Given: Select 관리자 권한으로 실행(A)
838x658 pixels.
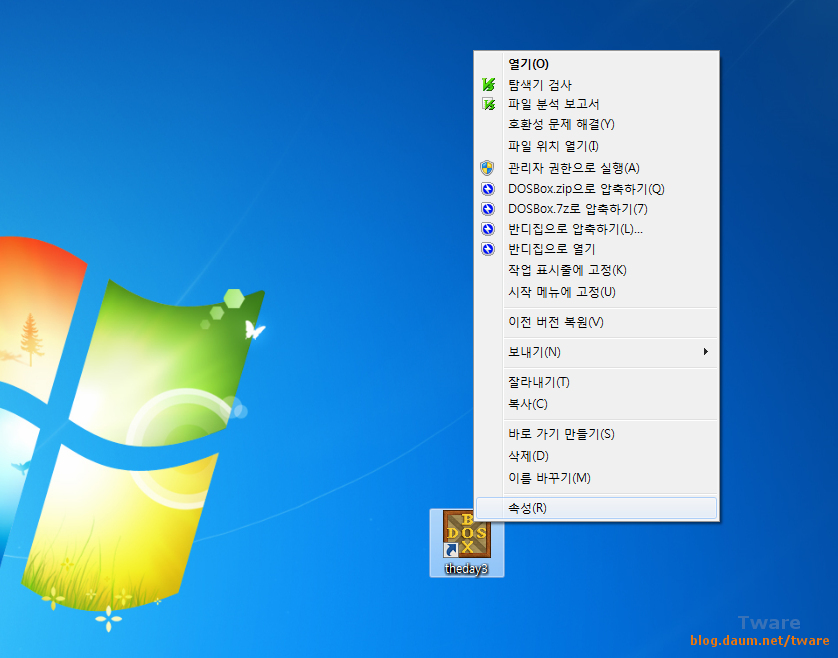Looking at the screenshot, I should tap(596, 168).
